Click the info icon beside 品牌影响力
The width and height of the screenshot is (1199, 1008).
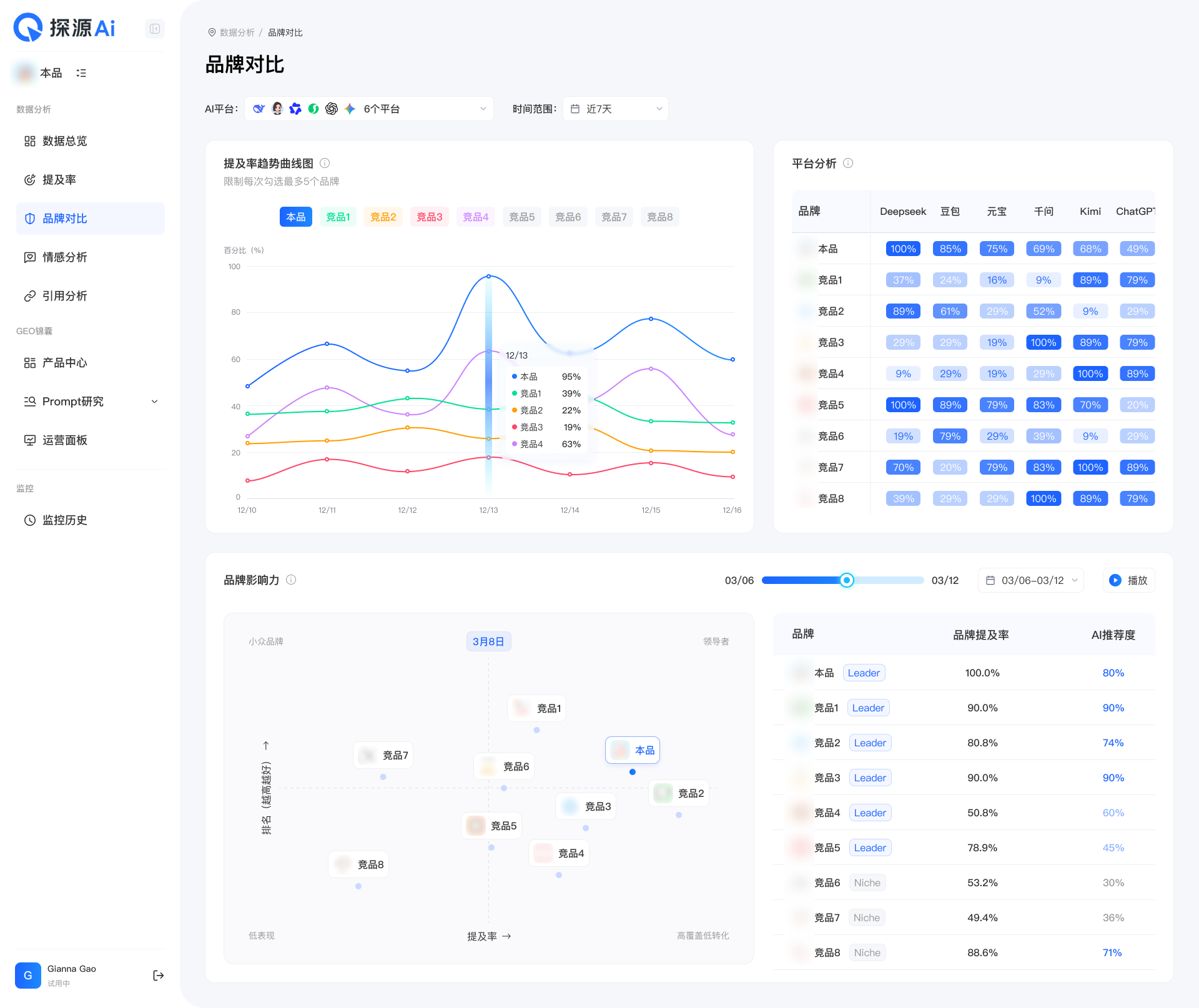point(291,580)
